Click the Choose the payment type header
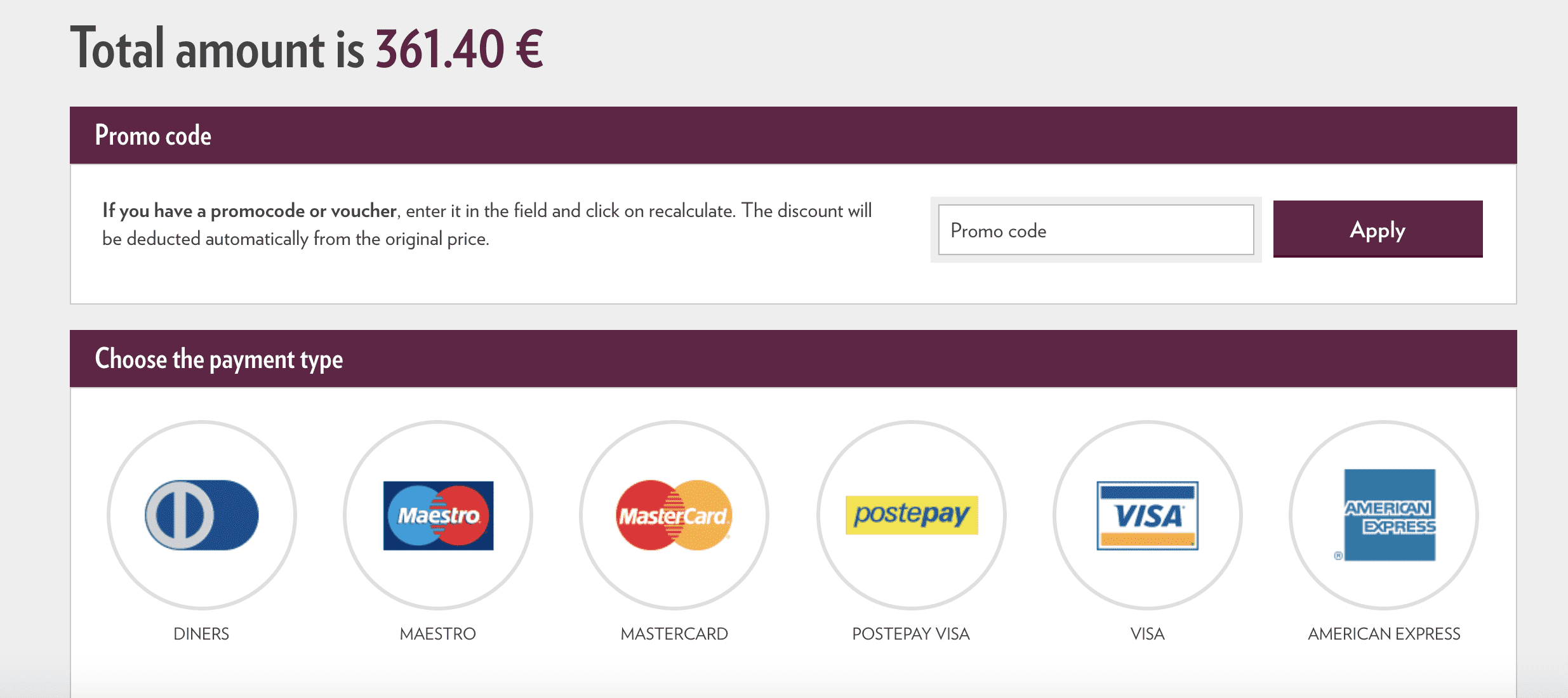Screen dimensions: 1568x698 pos(219,359)
